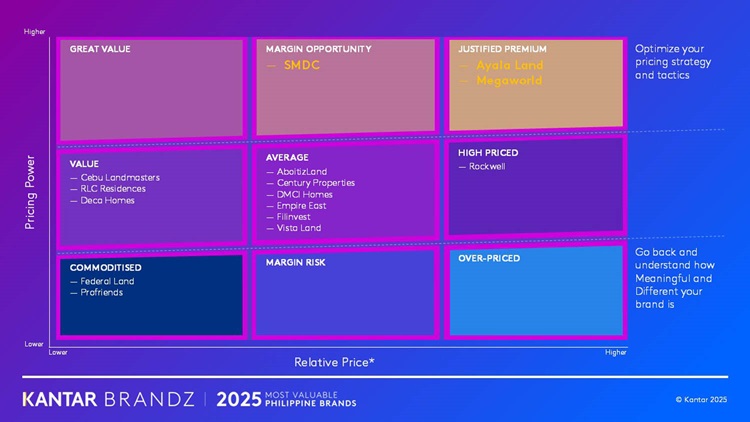Select Federal Land in the Commoditised list

107,281
